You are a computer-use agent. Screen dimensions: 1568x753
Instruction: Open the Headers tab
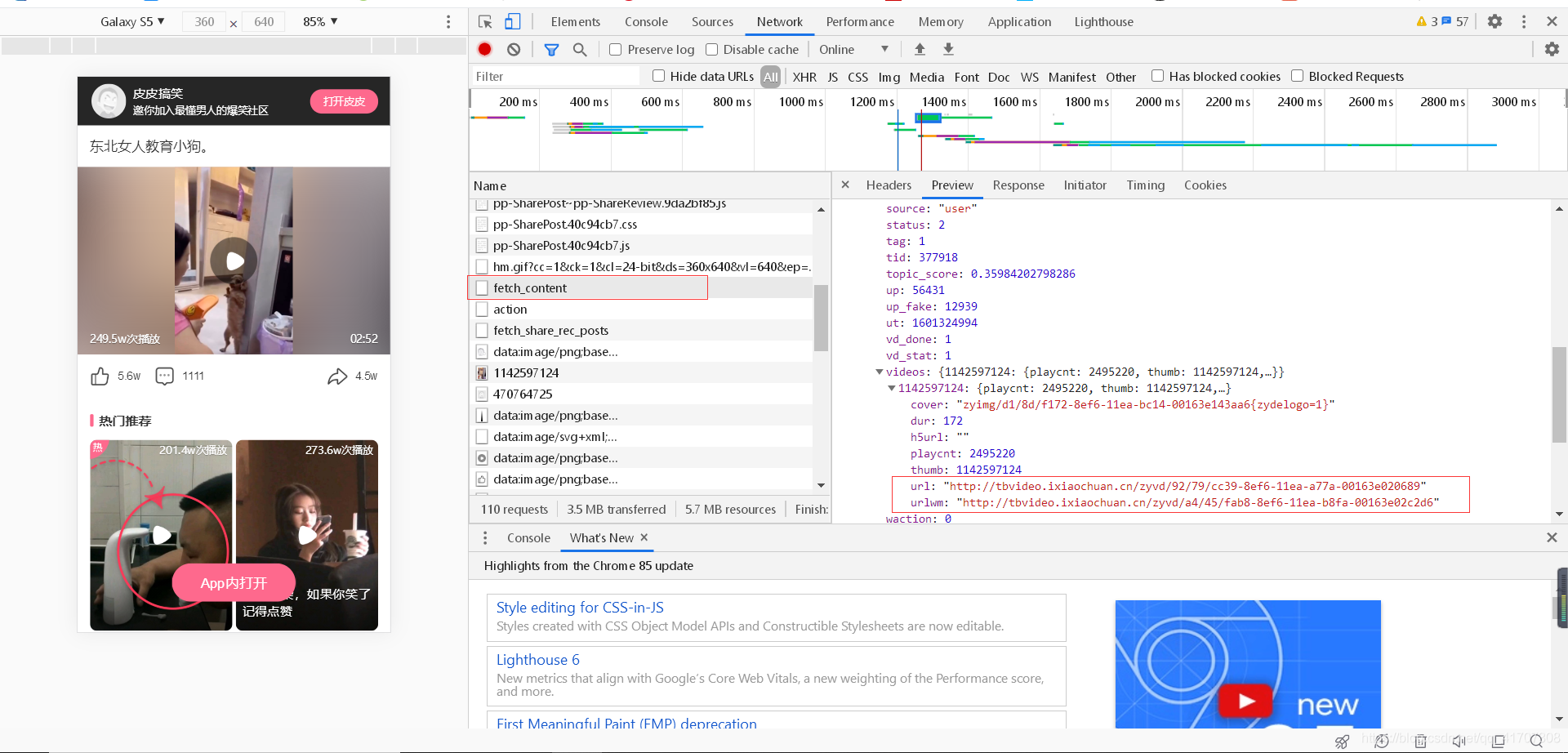(889, 185)
